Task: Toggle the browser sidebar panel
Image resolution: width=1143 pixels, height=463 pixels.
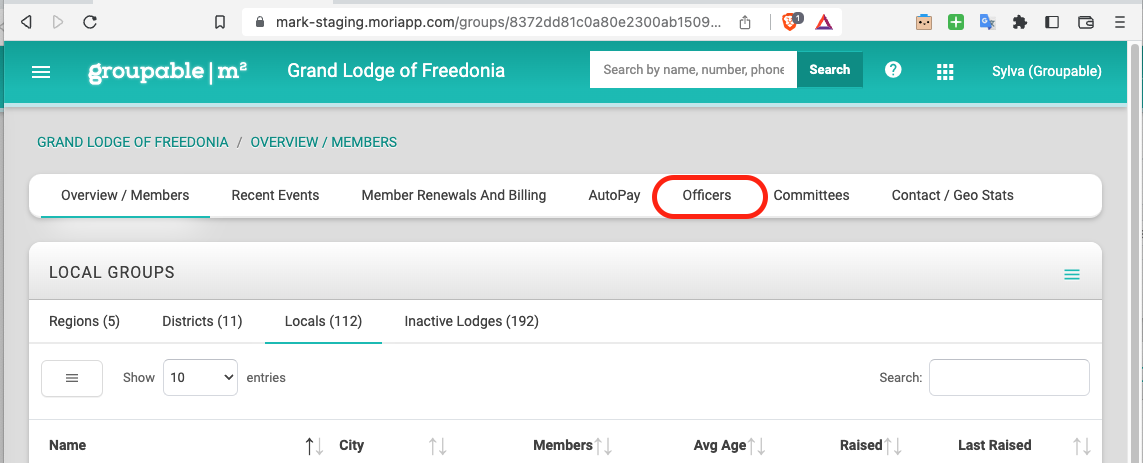Action: tap(1051, 21)
